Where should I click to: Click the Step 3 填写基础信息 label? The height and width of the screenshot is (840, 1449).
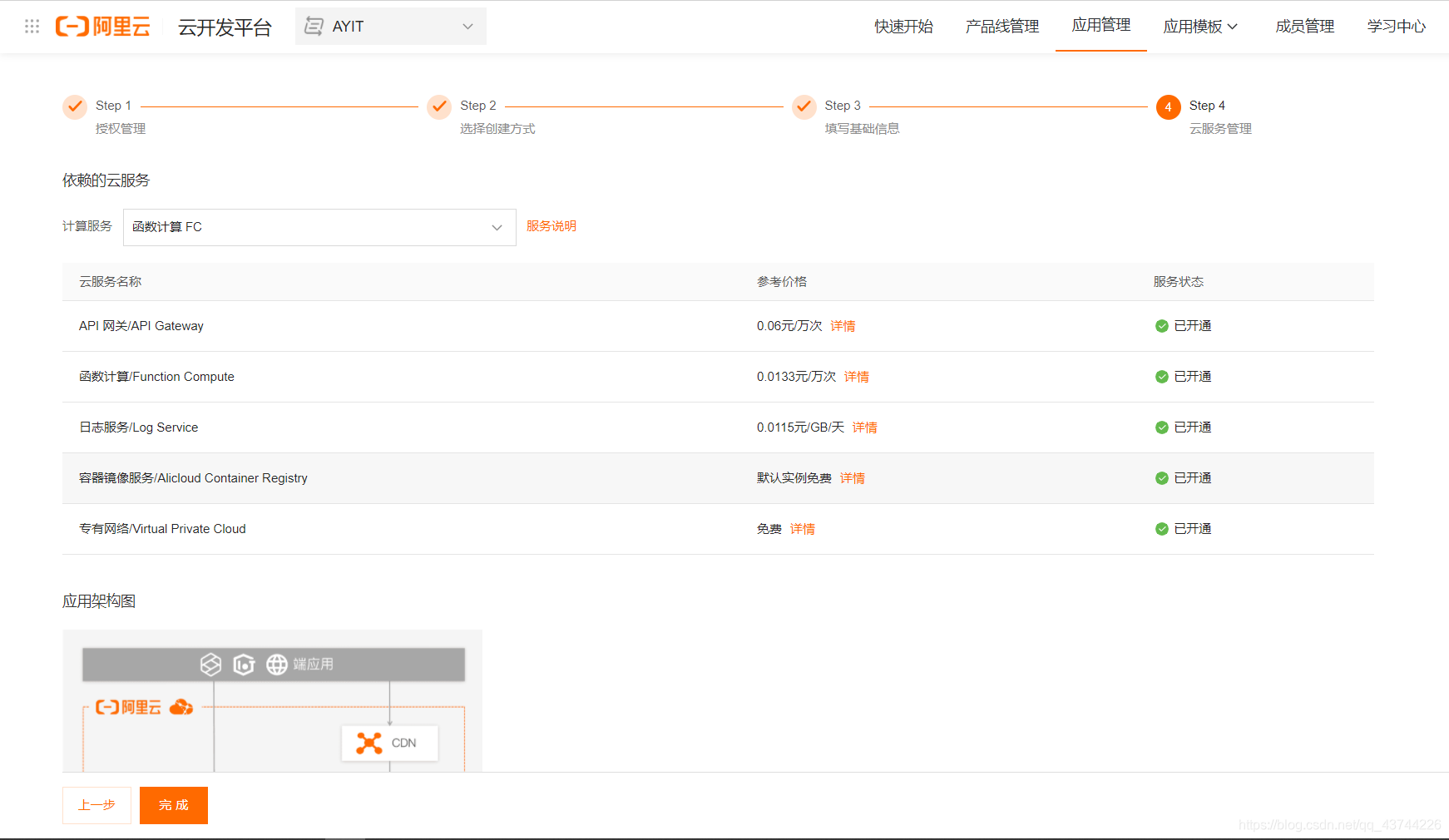click(x=863, y=129)
